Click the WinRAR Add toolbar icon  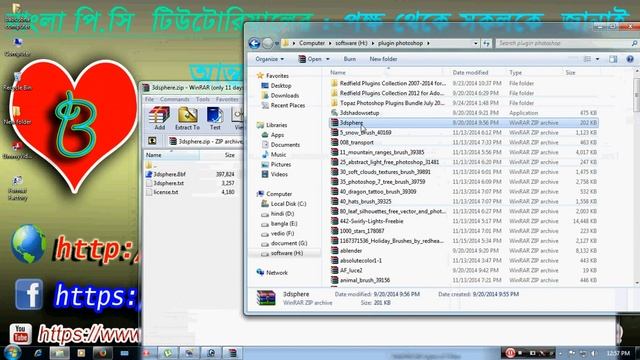[159, 118]
